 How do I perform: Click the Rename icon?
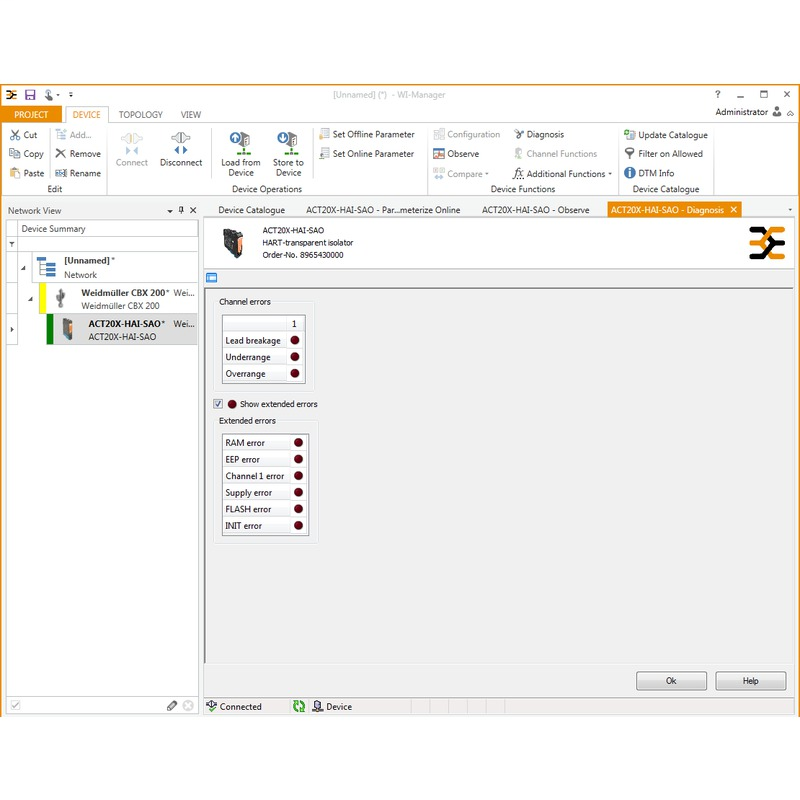[x=61, y=173]
